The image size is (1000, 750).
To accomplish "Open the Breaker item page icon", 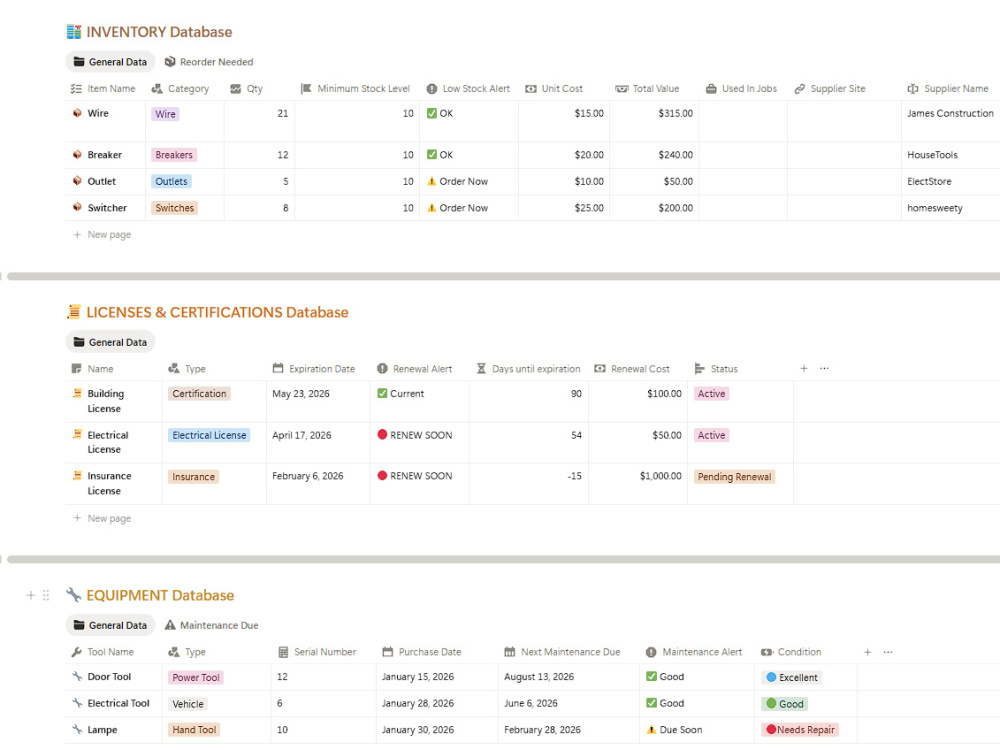I will [x=77, y=154].
